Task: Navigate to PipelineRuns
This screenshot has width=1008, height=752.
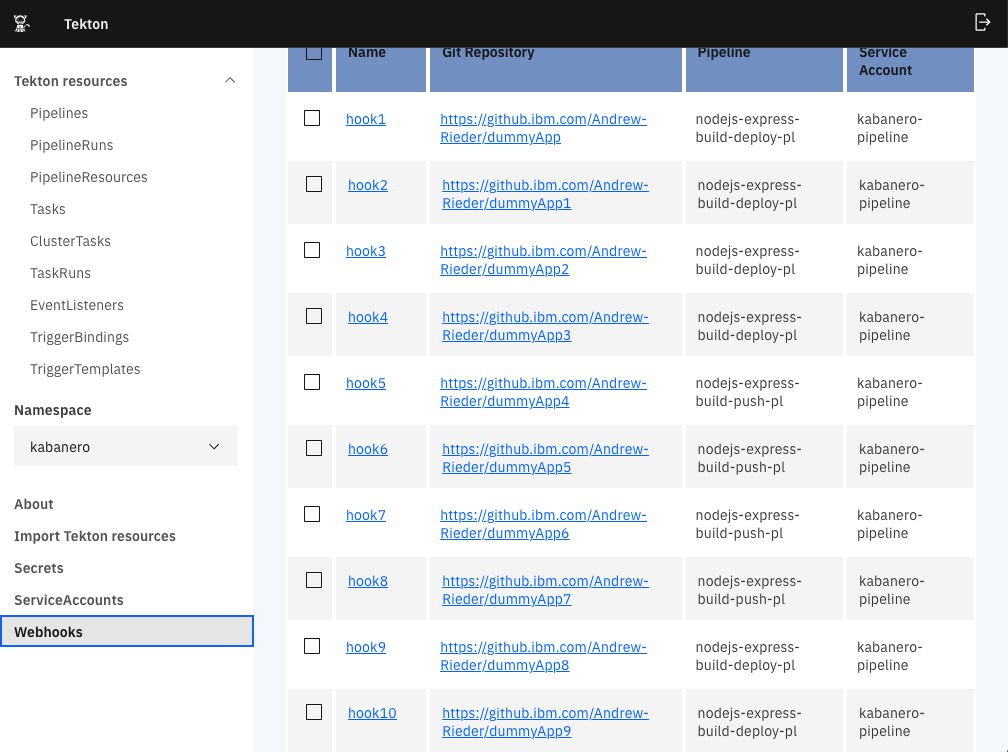Action: coord(70,145)
